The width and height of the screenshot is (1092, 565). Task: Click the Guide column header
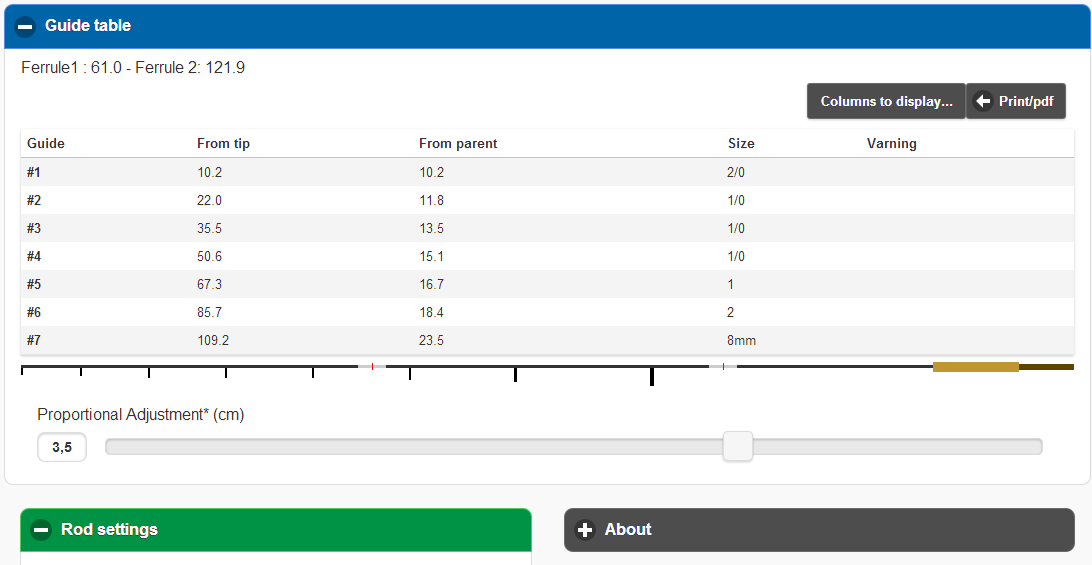click(x=46, y=144)
